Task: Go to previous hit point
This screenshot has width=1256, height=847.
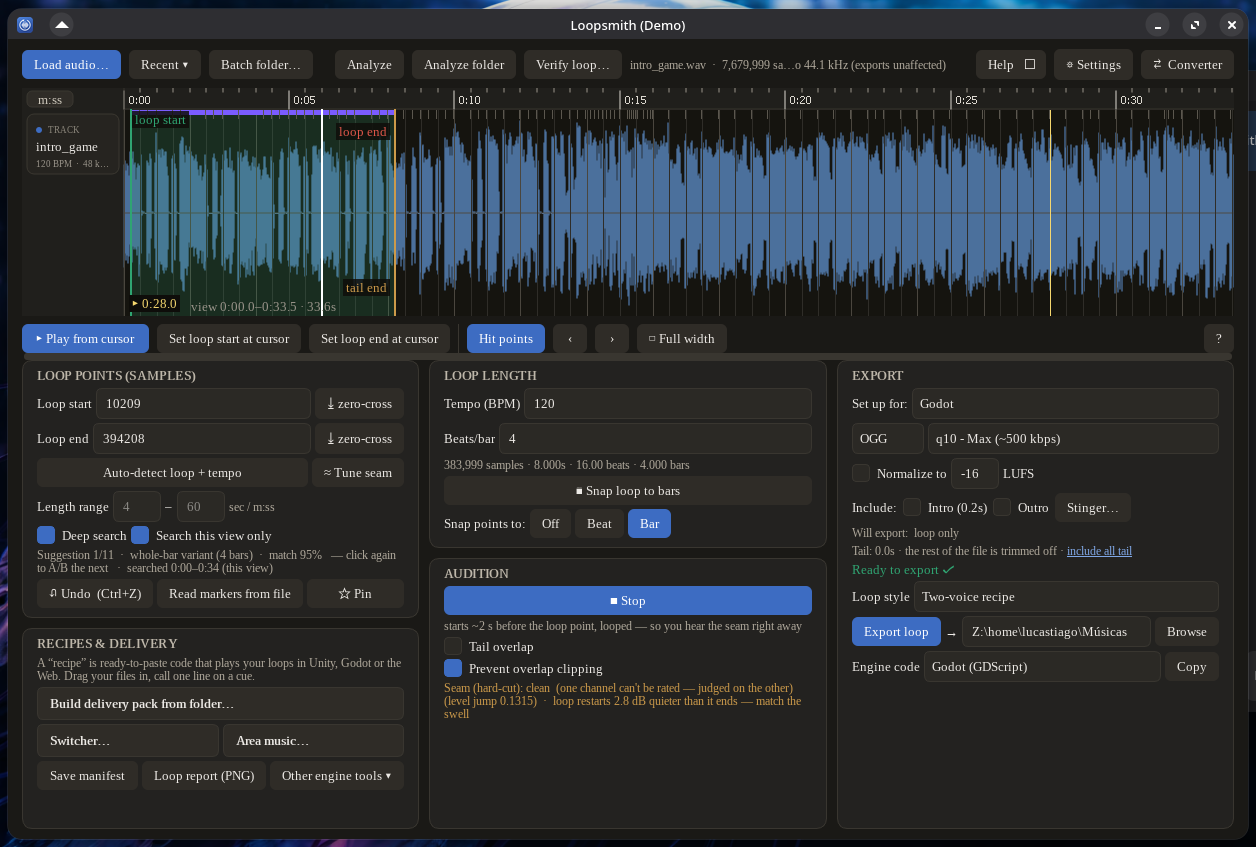Action: pyautogui.click(x=570, y=338)
